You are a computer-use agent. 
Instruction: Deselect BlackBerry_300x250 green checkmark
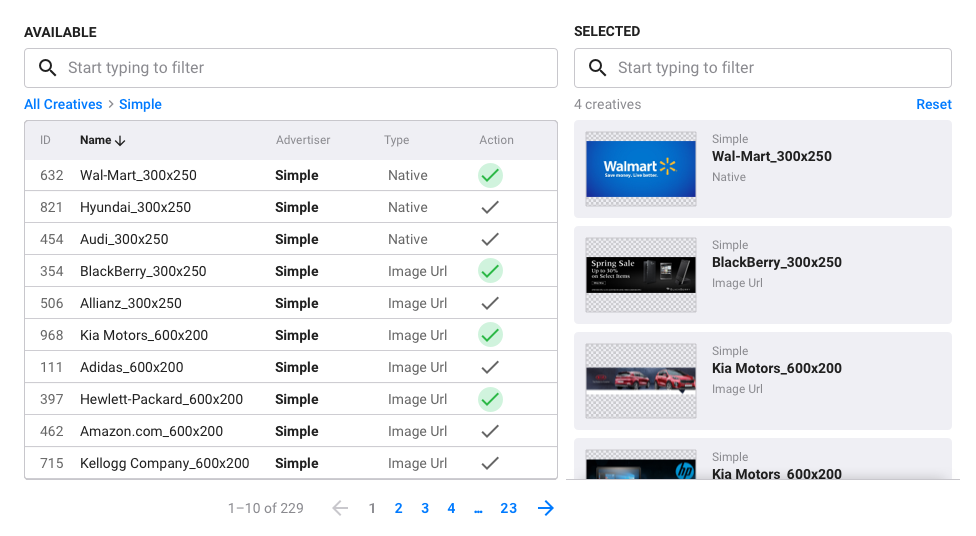(490, 271)
